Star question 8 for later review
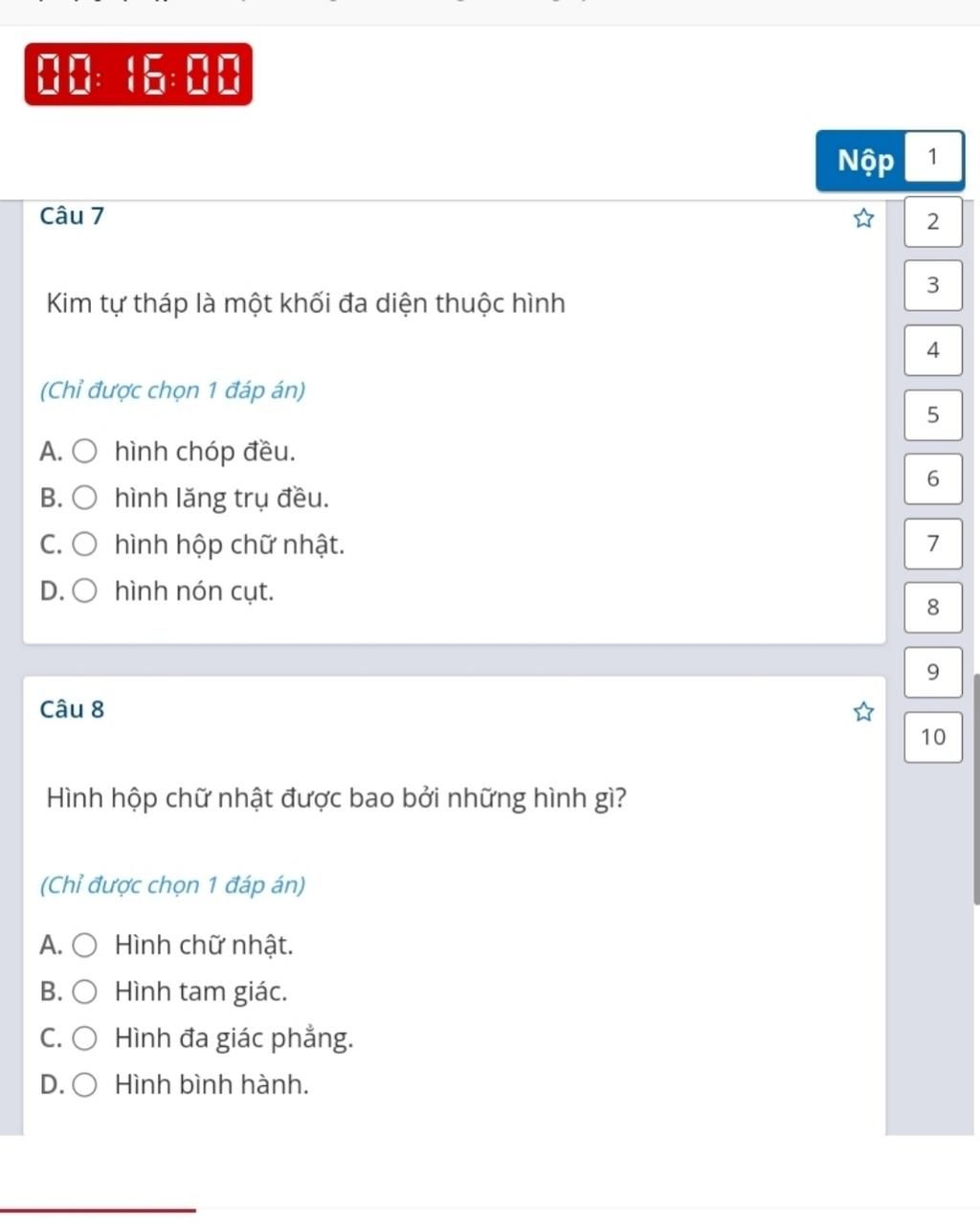The width and height of the screenshot is (980, 1226). 863,712
